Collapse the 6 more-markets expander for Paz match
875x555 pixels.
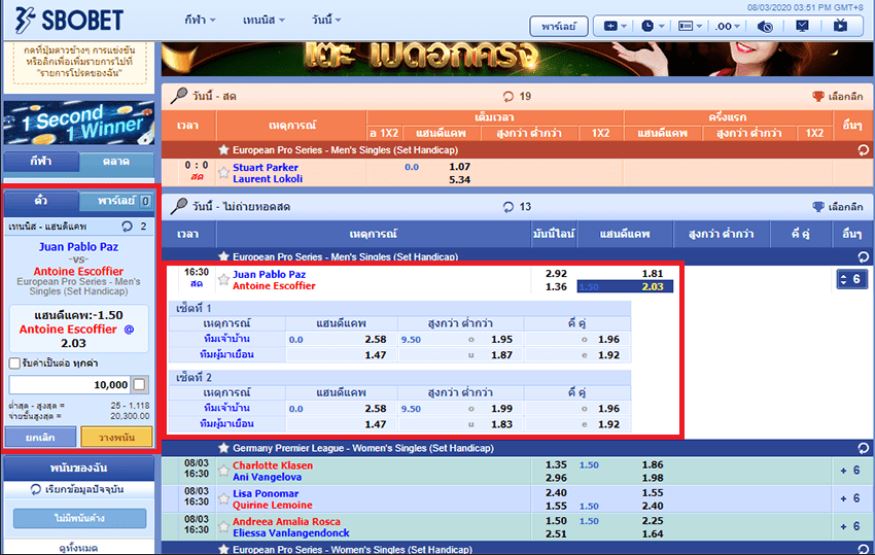(852, 279)
